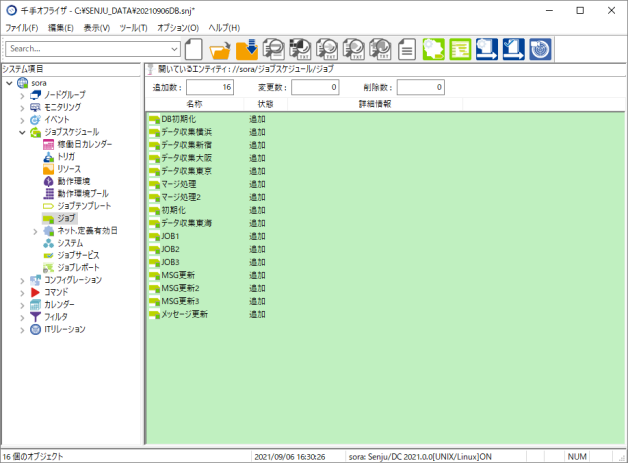Open 動作環境プール tree item

(x=83, y=194)
